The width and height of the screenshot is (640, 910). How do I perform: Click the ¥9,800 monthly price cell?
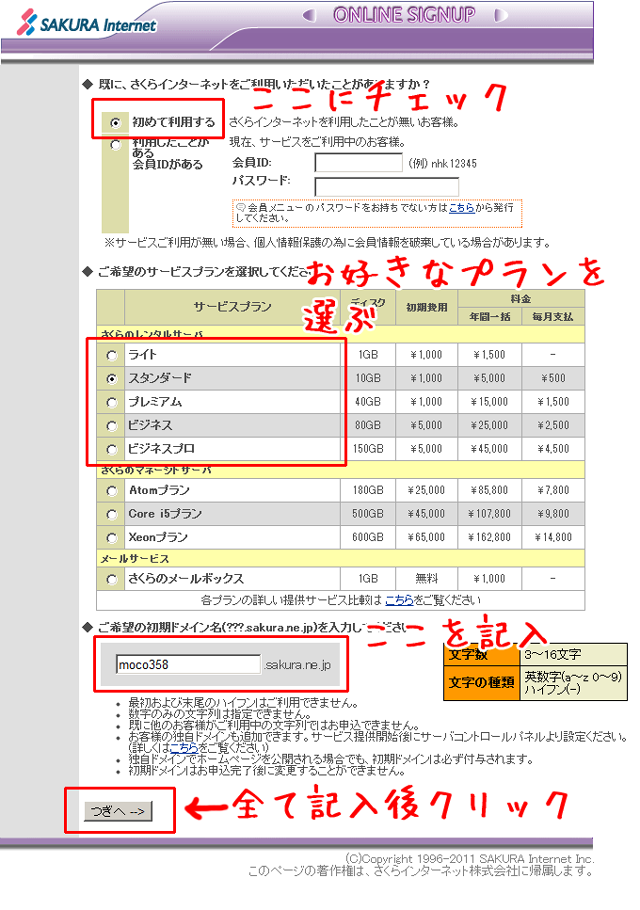click(x=553, y=514)
